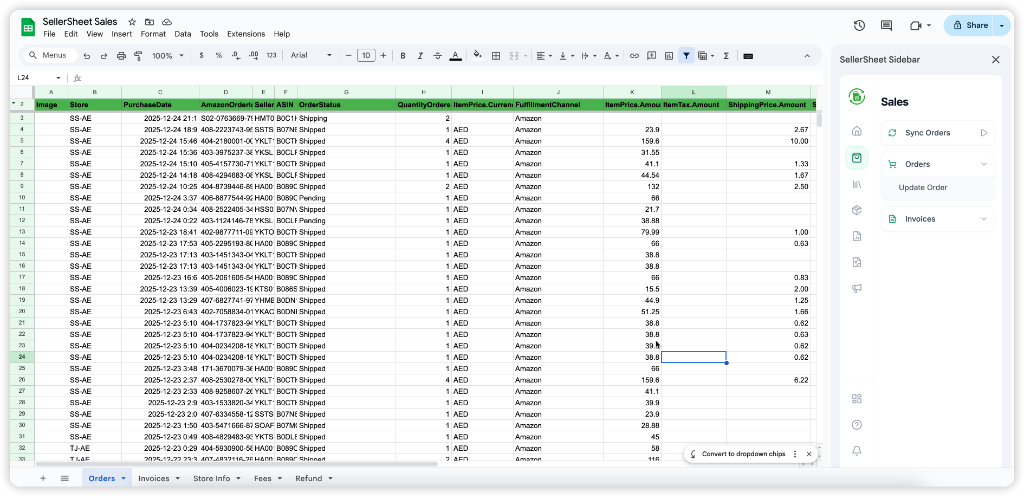Star the SellerSheet Sales document
This screenshot has height=496, width=1024.
(132, 22)
